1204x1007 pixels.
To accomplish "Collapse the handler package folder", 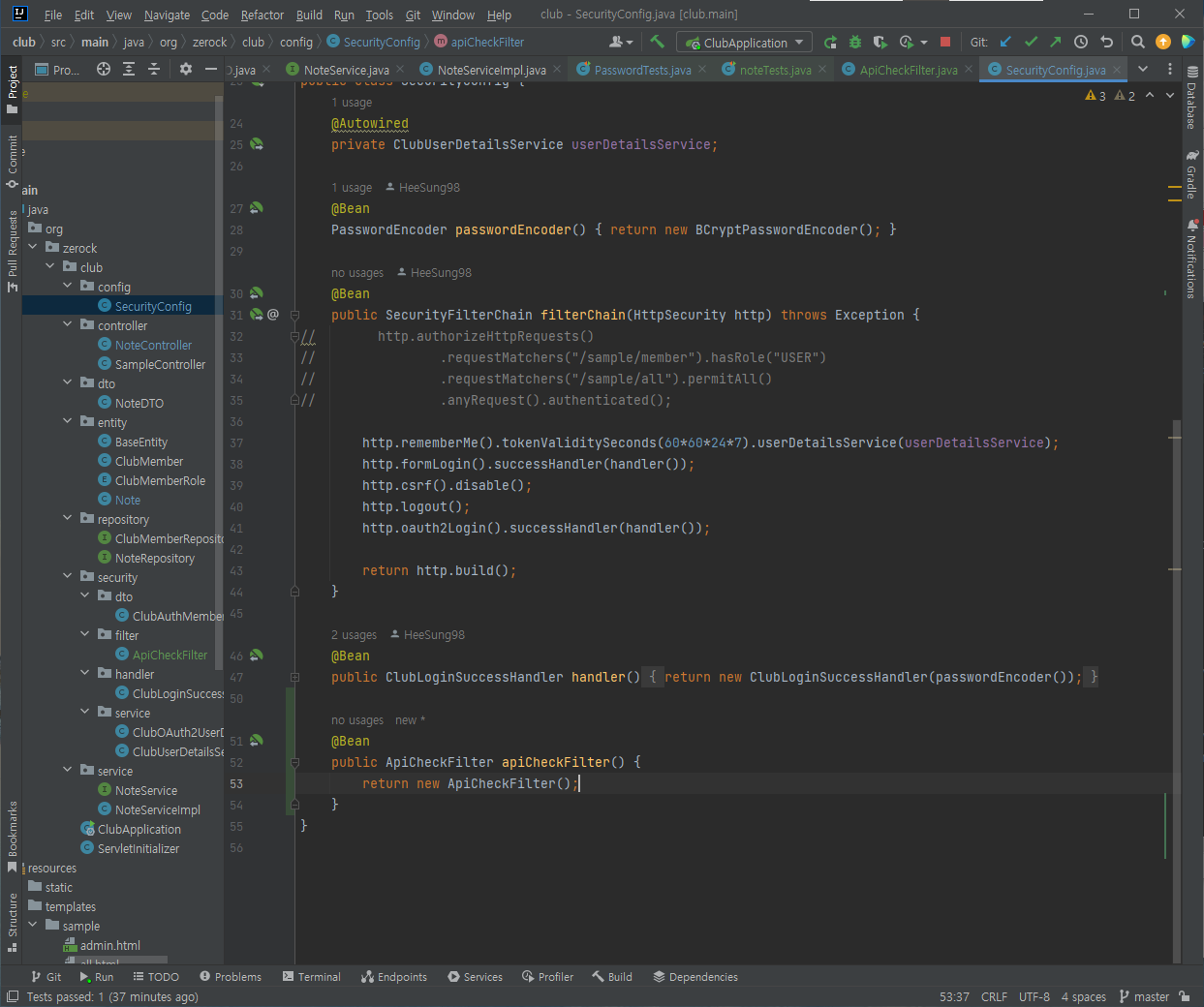I will (x=85, y=674).
